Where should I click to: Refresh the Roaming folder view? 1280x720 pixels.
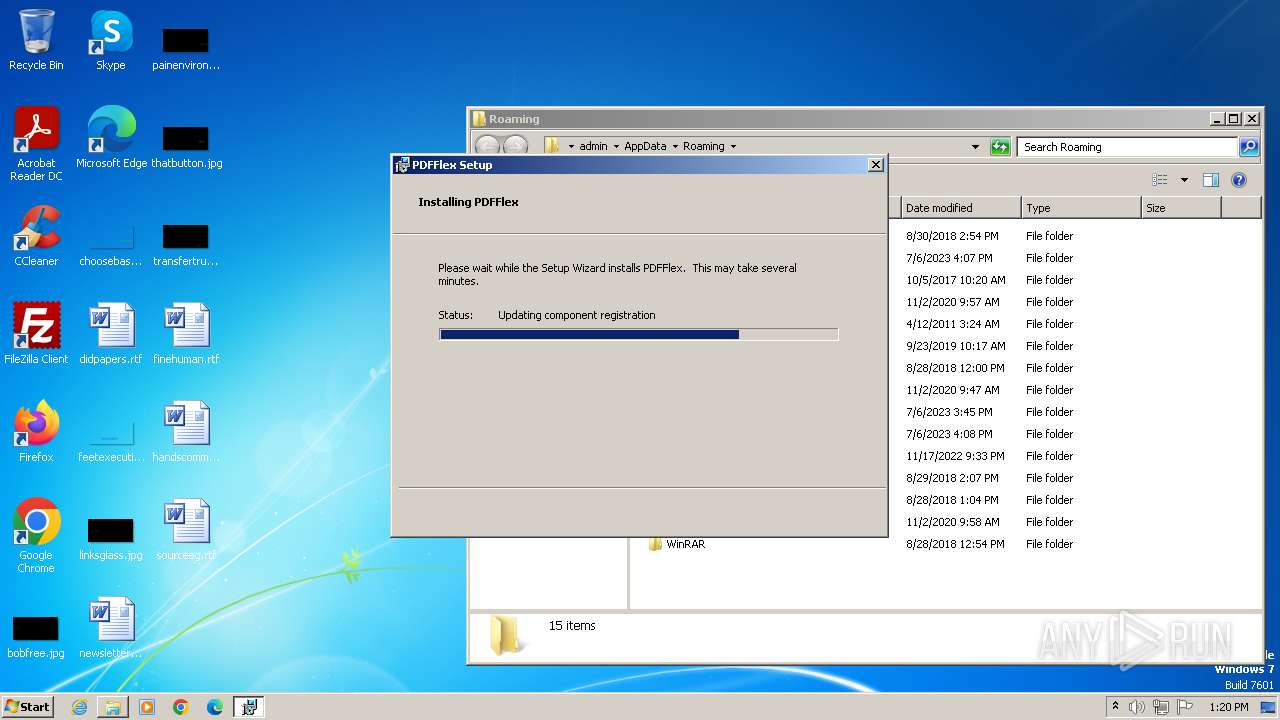click(x=1000, y=147)
